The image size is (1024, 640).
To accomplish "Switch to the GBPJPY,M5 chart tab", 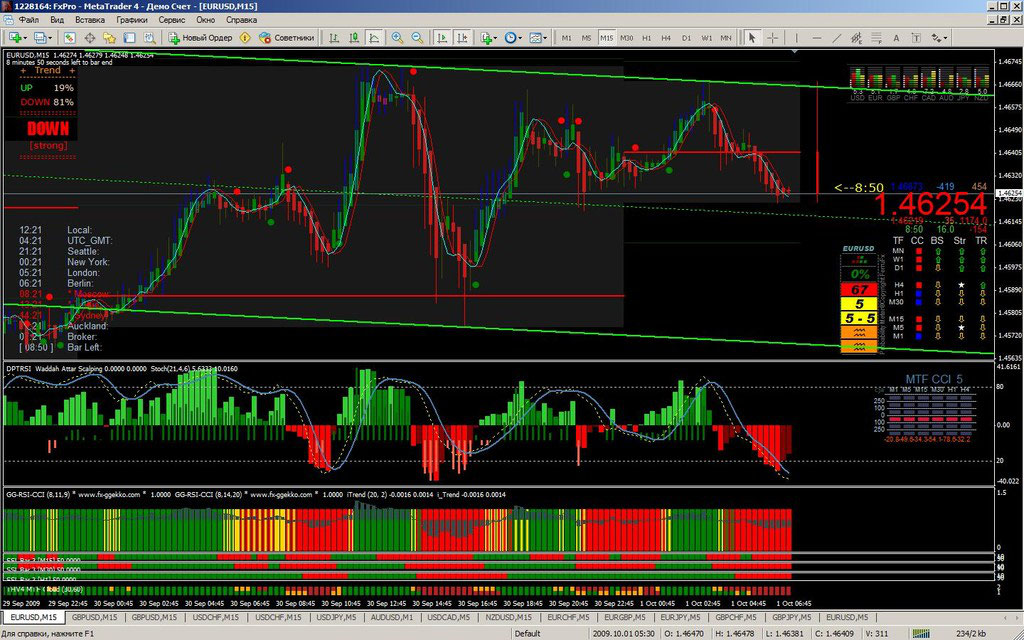I will 790,617.
